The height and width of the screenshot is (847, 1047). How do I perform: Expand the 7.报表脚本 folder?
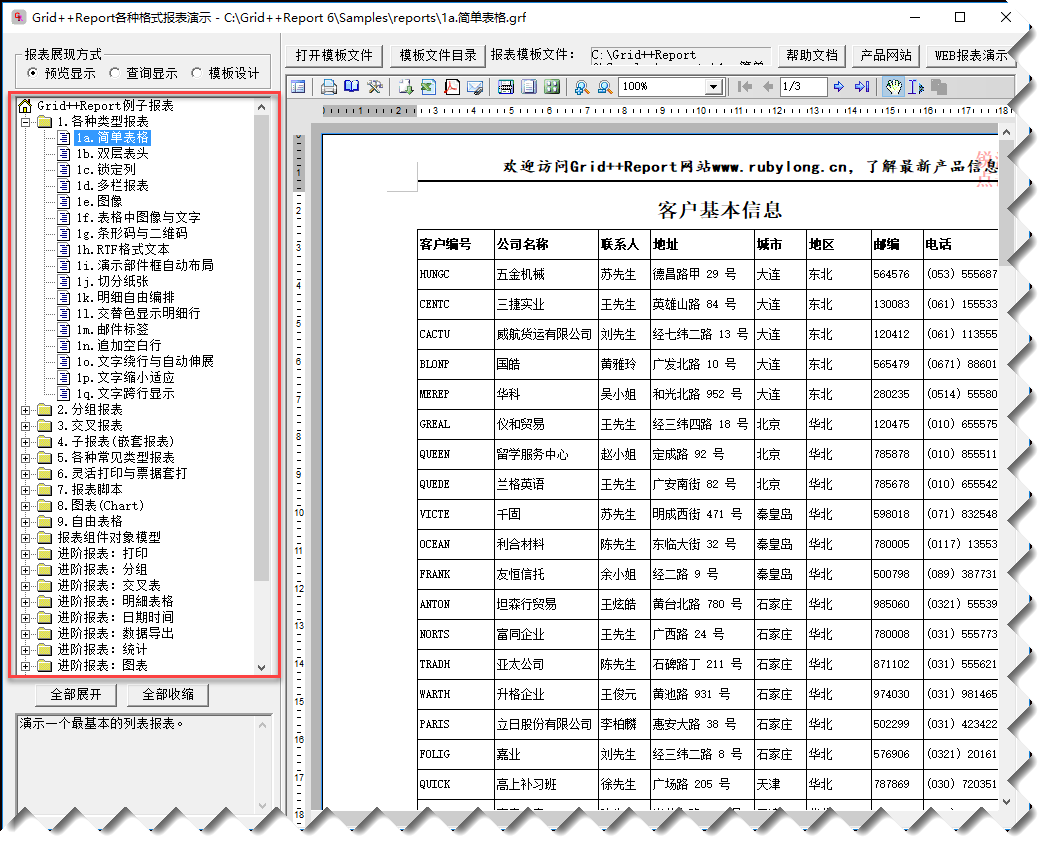click(25, 490)
